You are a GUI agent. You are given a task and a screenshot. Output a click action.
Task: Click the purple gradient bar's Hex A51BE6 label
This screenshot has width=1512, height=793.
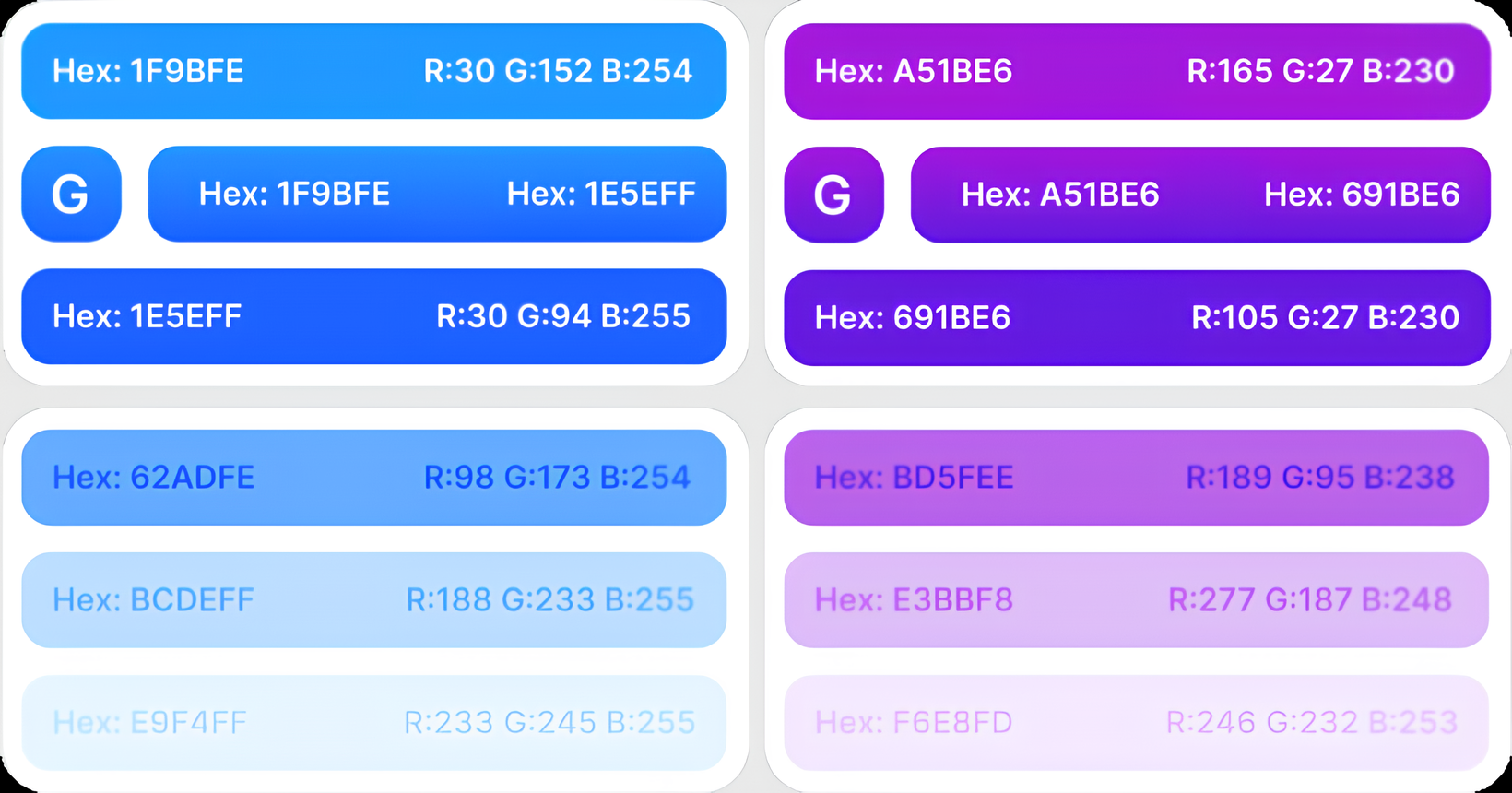coord(1060,195)
